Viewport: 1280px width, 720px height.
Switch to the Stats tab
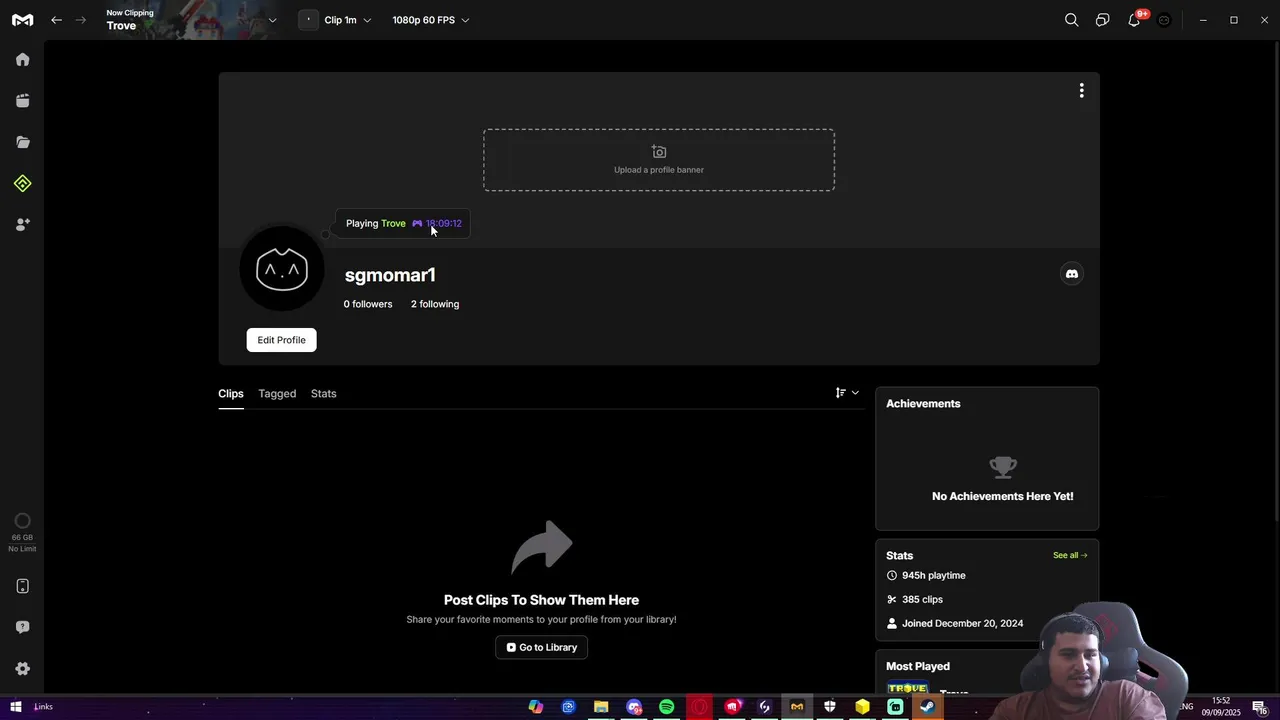[324, 394]
